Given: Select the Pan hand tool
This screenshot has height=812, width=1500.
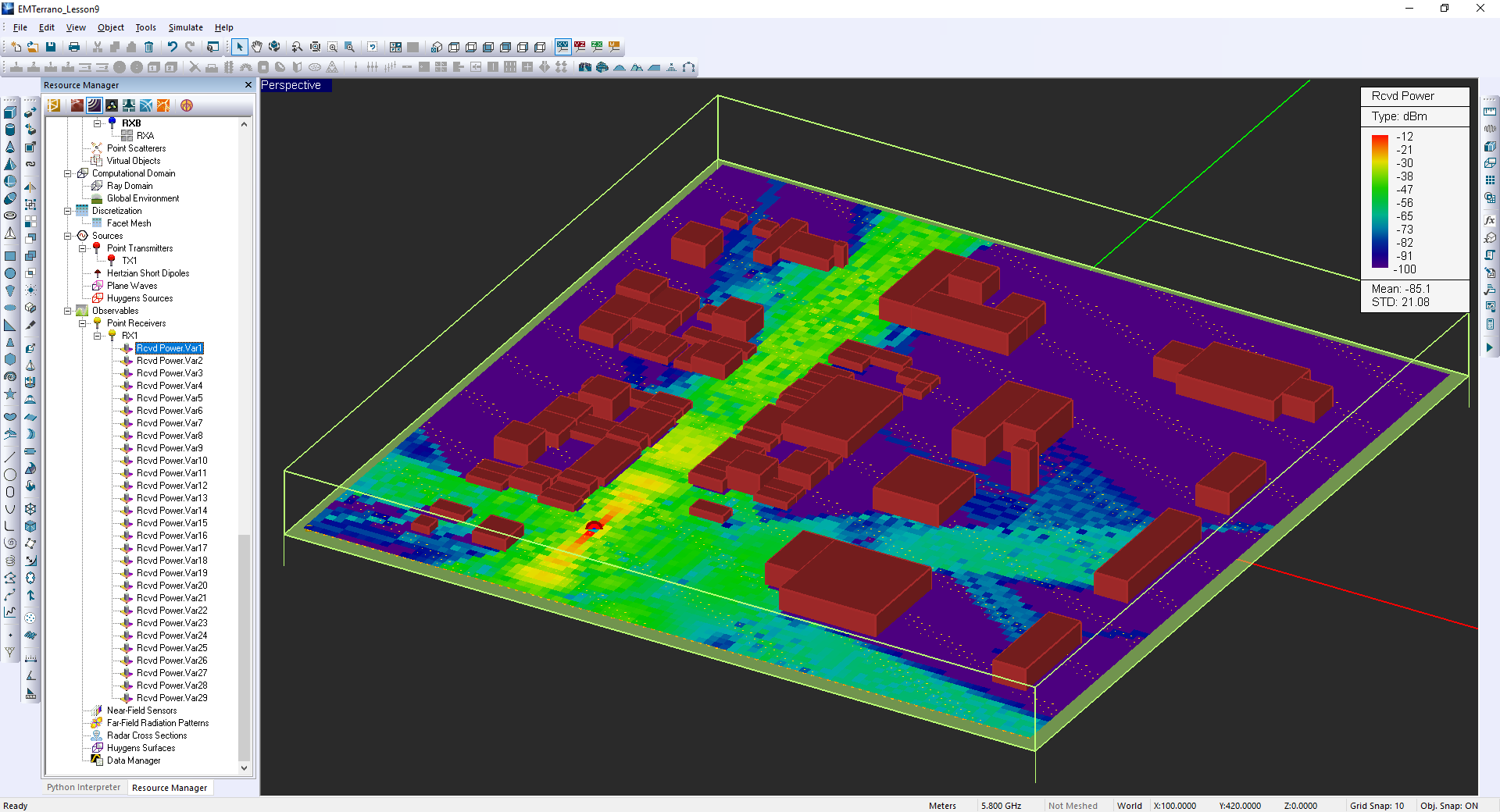Looking at the screenshot, I should point(257,47).
